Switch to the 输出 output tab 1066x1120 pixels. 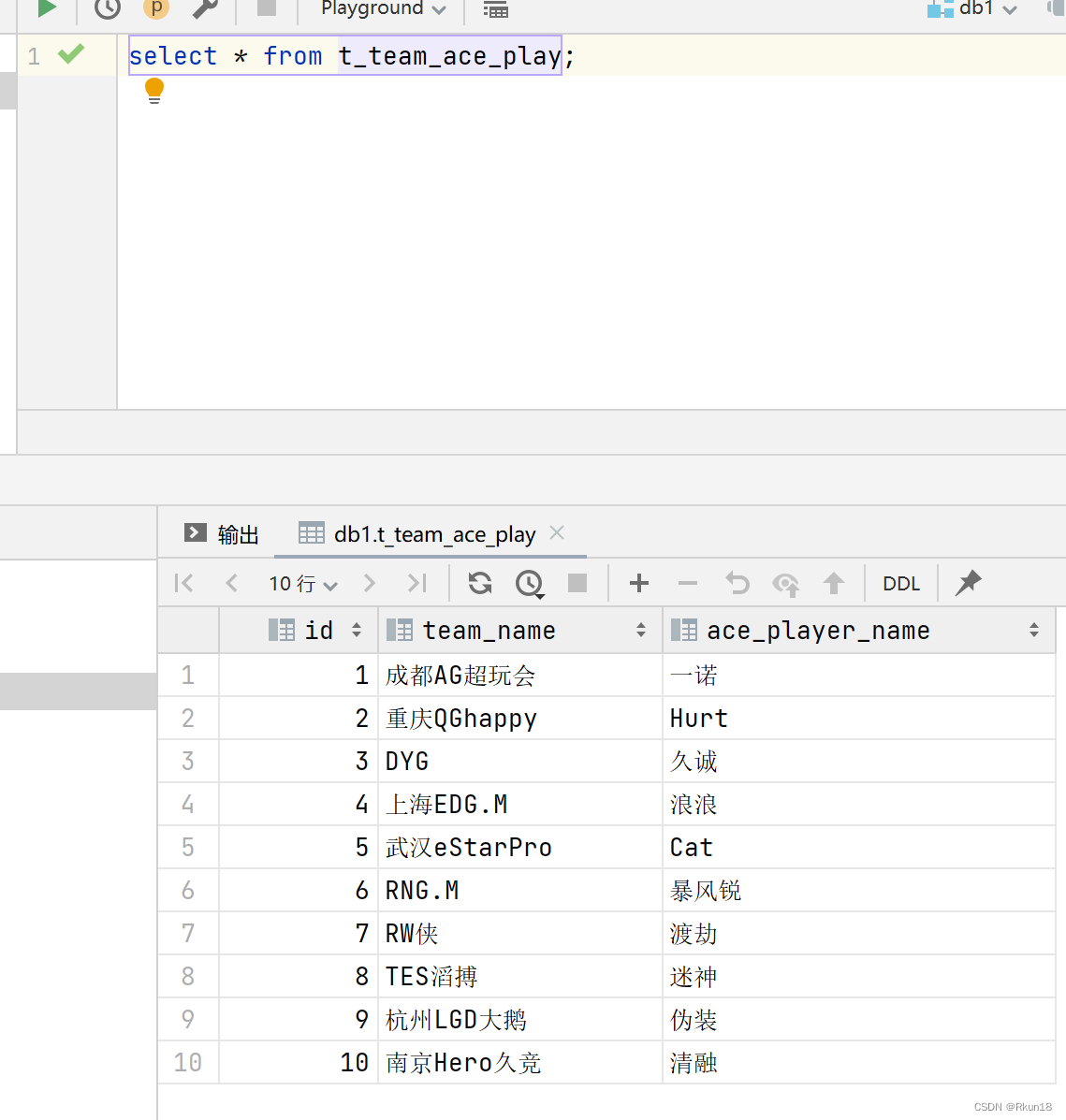[x=222, y=533]
